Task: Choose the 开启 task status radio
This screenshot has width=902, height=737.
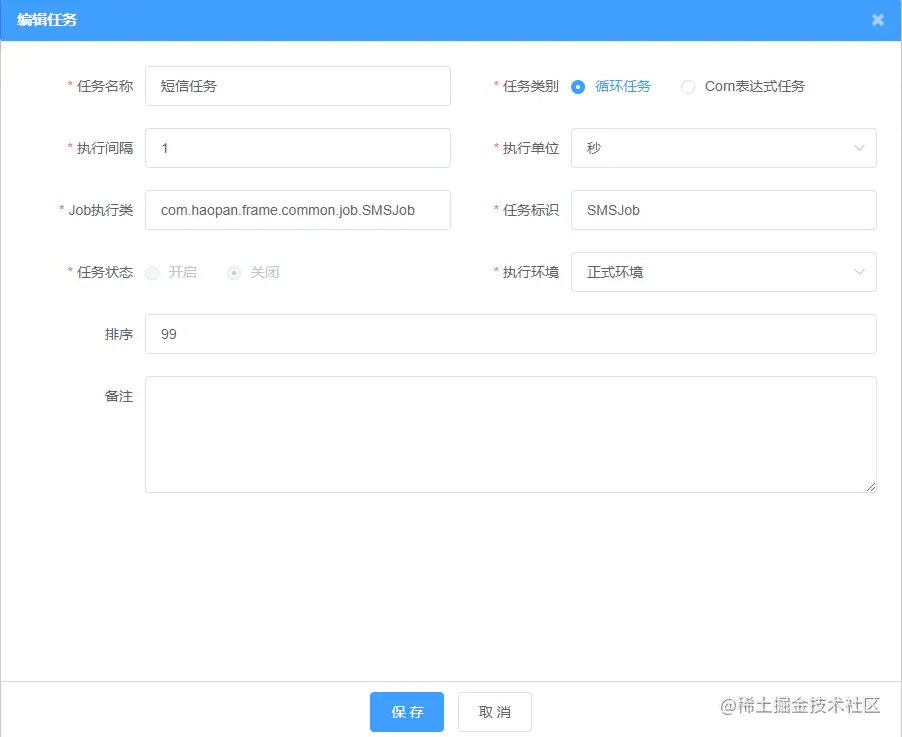Action: click(x=152, y=273)
